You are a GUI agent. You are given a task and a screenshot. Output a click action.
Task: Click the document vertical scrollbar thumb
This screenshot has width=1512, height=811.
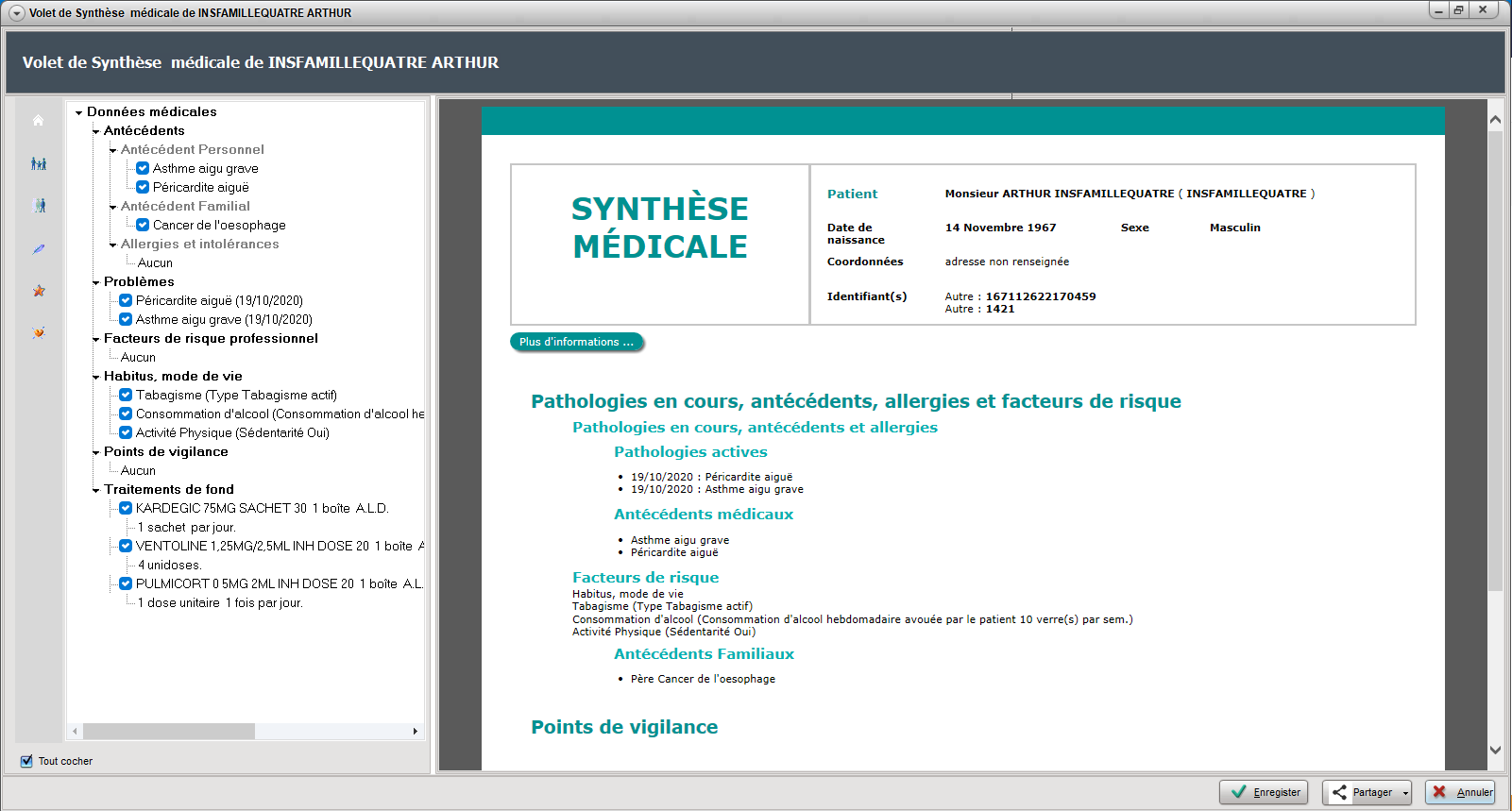click(1495, 362)
